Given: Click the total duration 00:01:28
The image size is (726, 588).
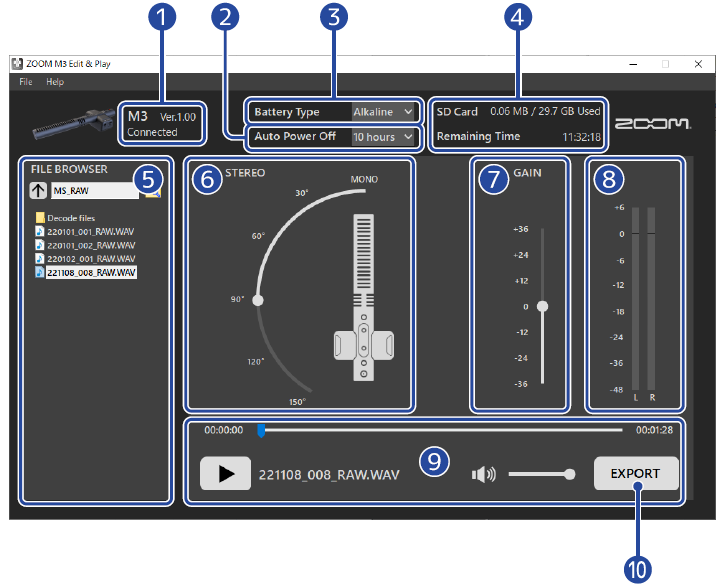Looking at the screenshot, I should tap(654, 430).
